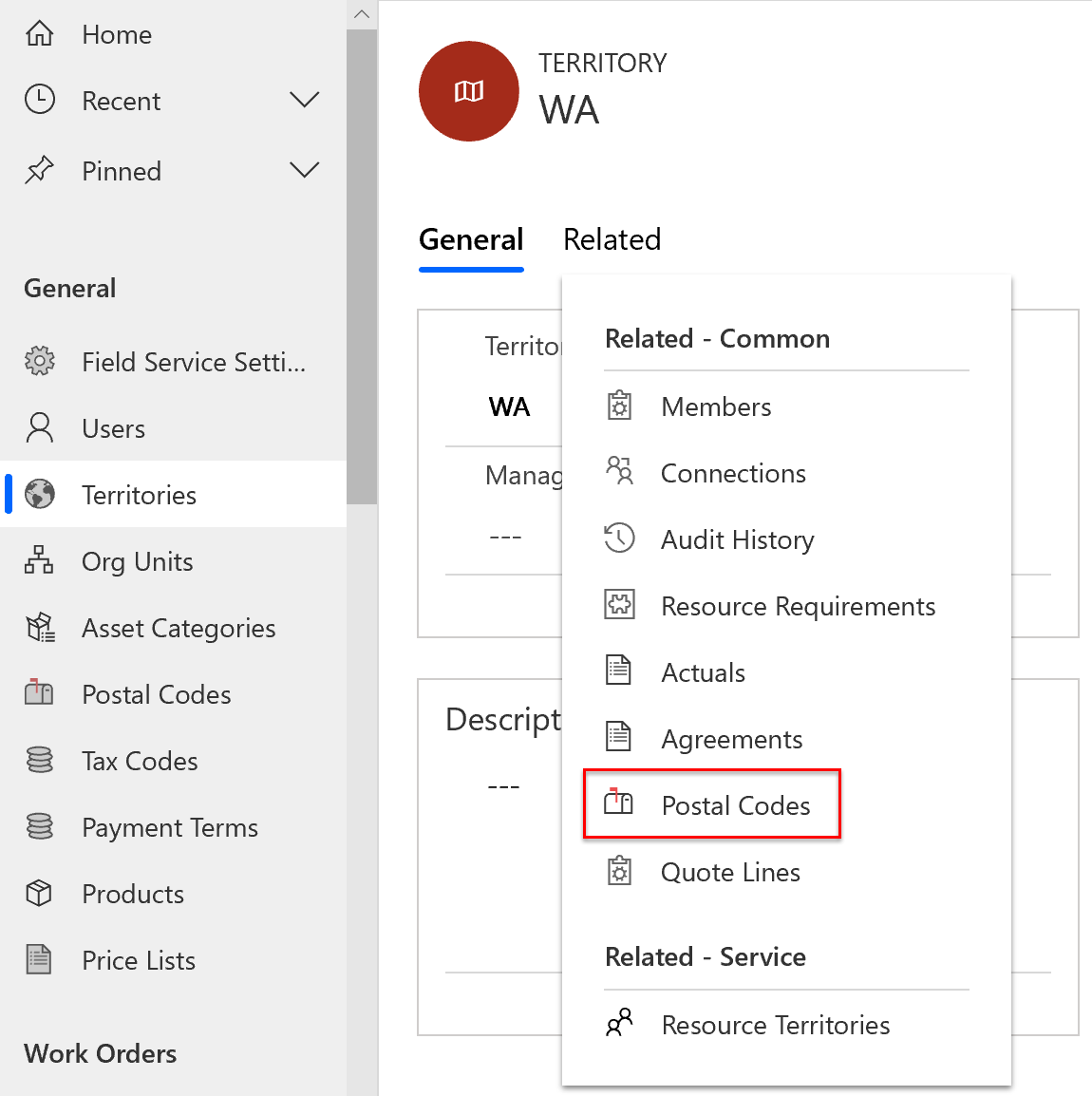This screenshot has height=1096, width=1092.
Task: Click the Postal Codes mailbox sidebar icon
Action: [x=40, y=693]
